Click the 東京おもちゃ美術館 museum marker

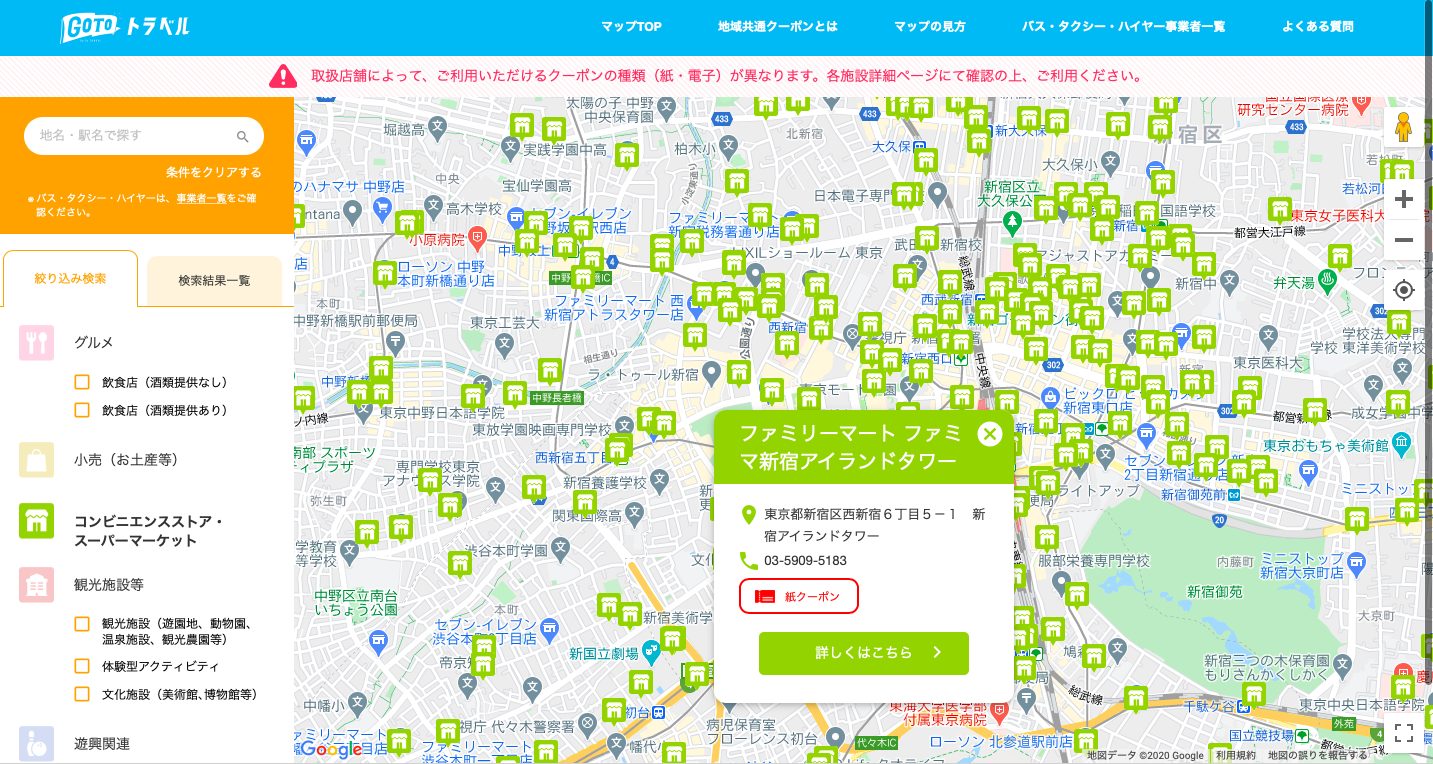click(x=1403, y=443)
